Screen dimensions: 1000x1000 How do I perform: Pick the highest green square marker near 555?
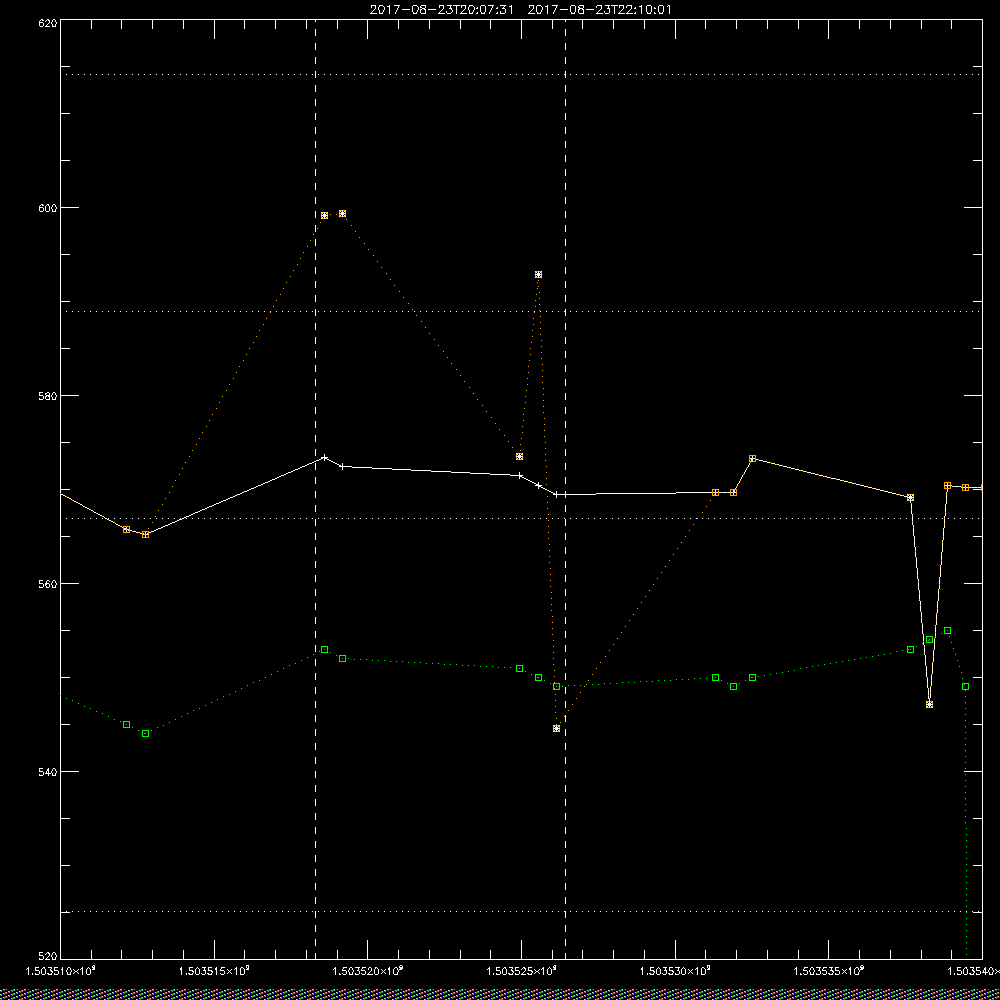(948, 631)
